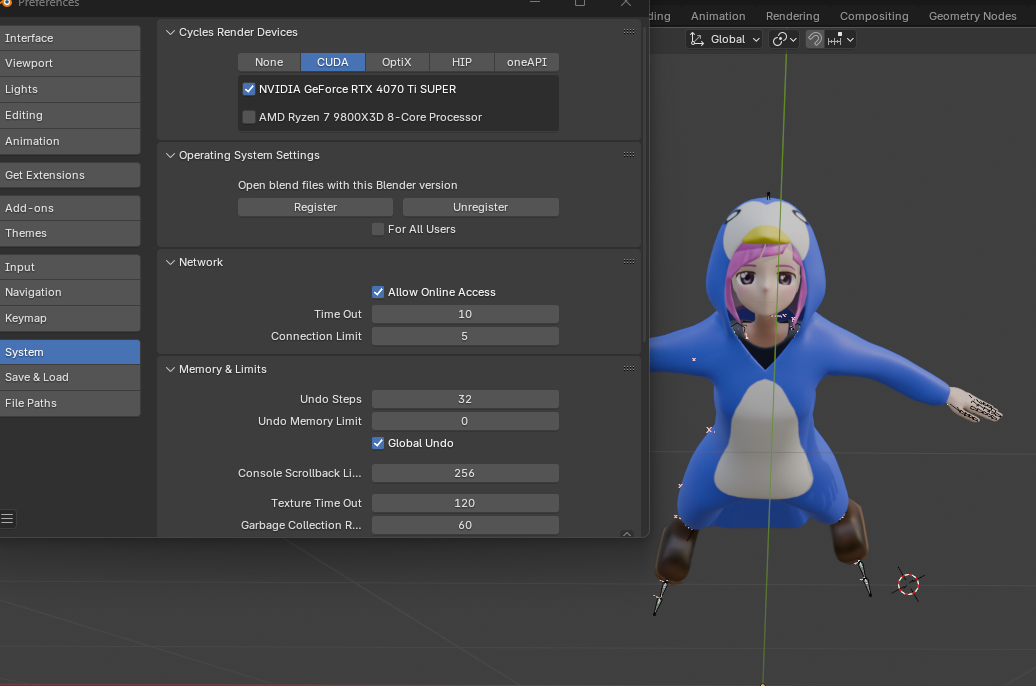
Task: Grab the Cycles Render Devices panel grip
Action: [629, 32]
